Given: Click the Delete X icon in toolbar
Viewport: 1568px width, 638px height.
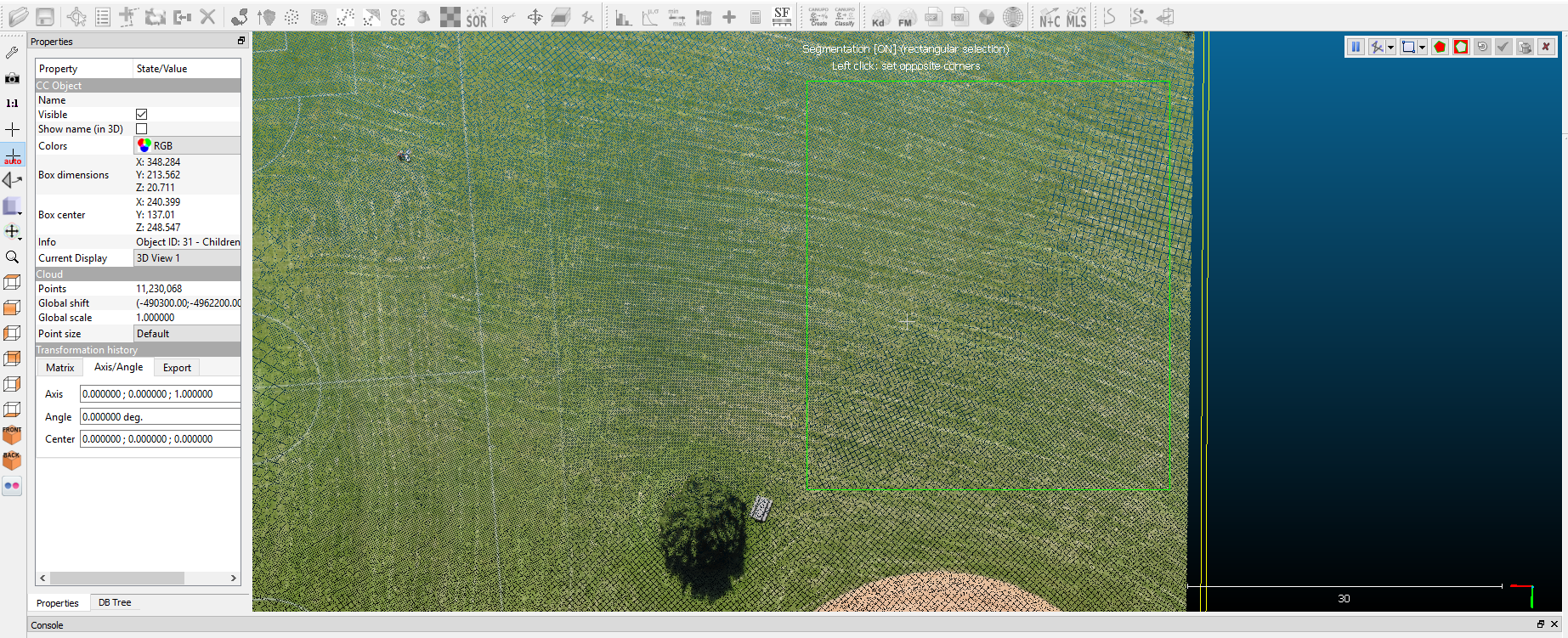Looking at the screenshot, I should click(x=208, y=16).
